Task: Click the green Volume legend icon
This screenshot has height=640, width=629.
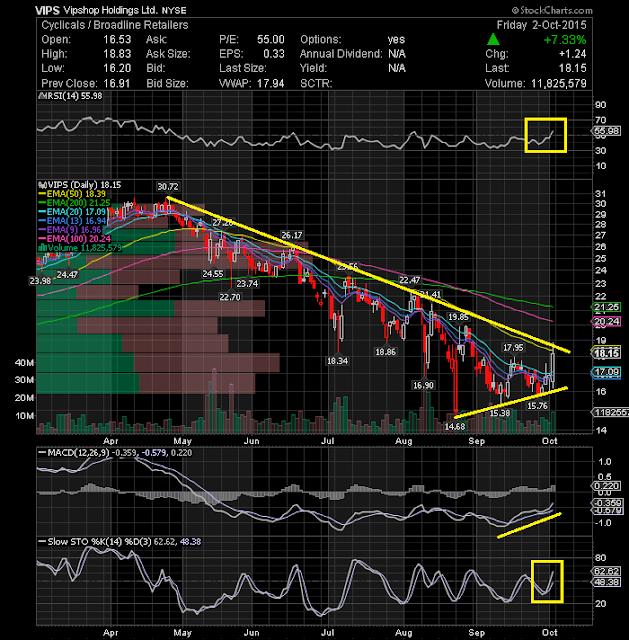Action: coord(42,248)
